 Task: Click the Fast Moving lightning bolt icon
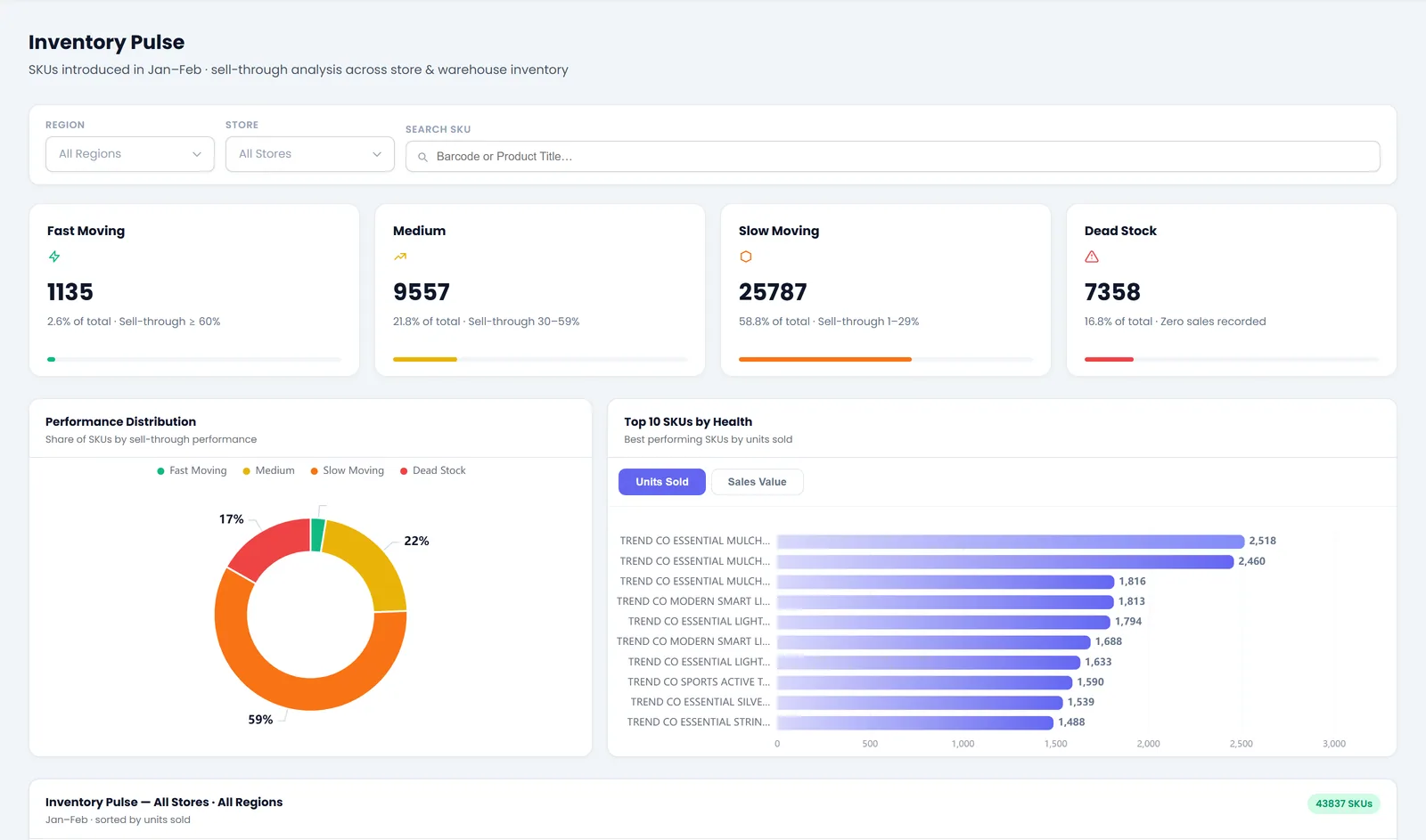click(54, 257)
